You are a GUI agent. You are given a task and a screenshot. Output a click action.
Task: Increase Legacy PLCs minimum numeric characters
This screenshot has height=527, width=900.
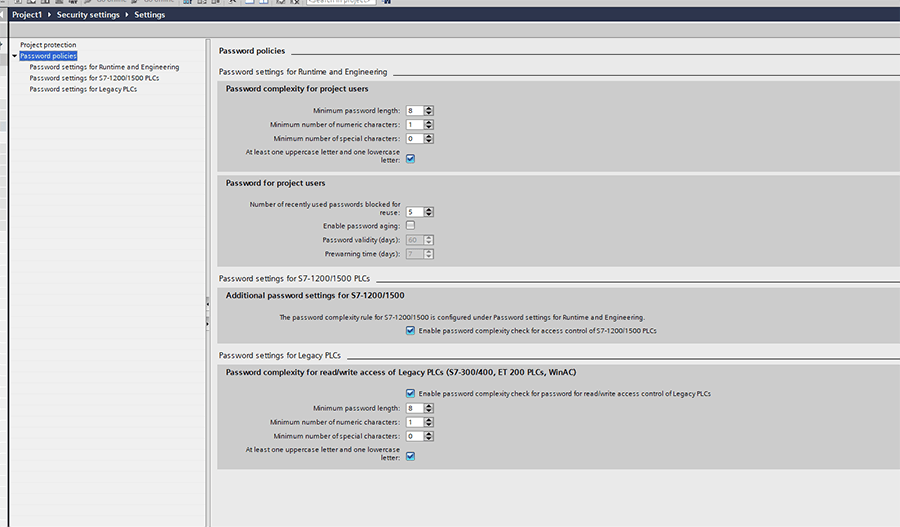pyautogui.click(x=429, y=420)
